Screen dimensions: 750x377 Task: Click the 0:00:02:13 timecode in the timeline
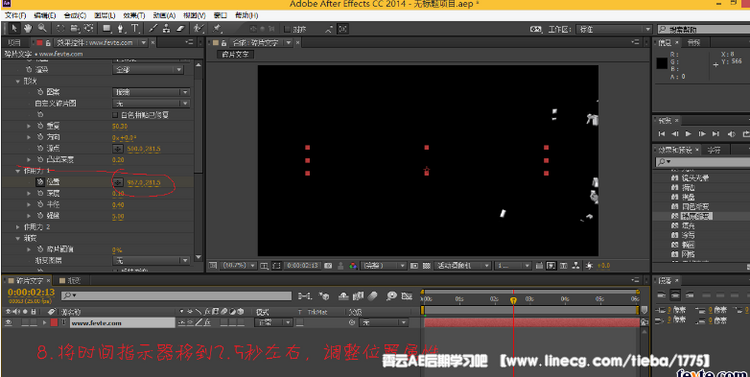[31, 292]
